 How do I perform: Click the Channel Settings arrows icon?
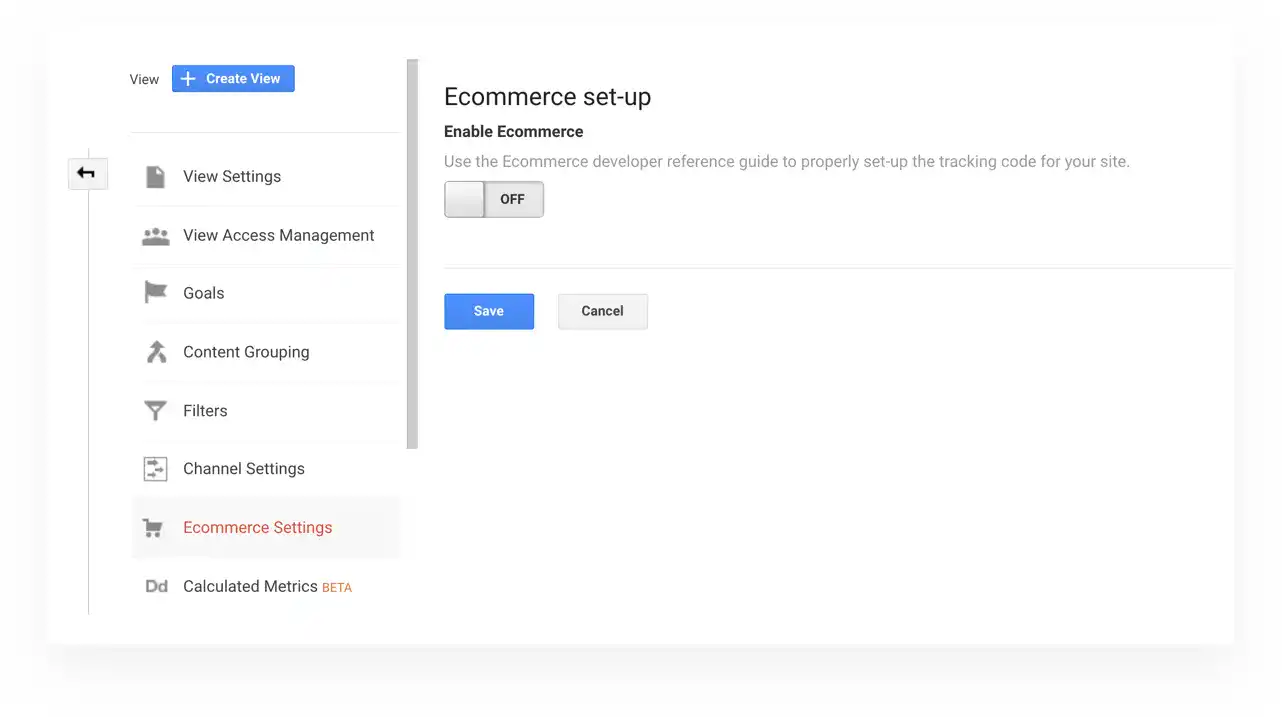[156, 469]
